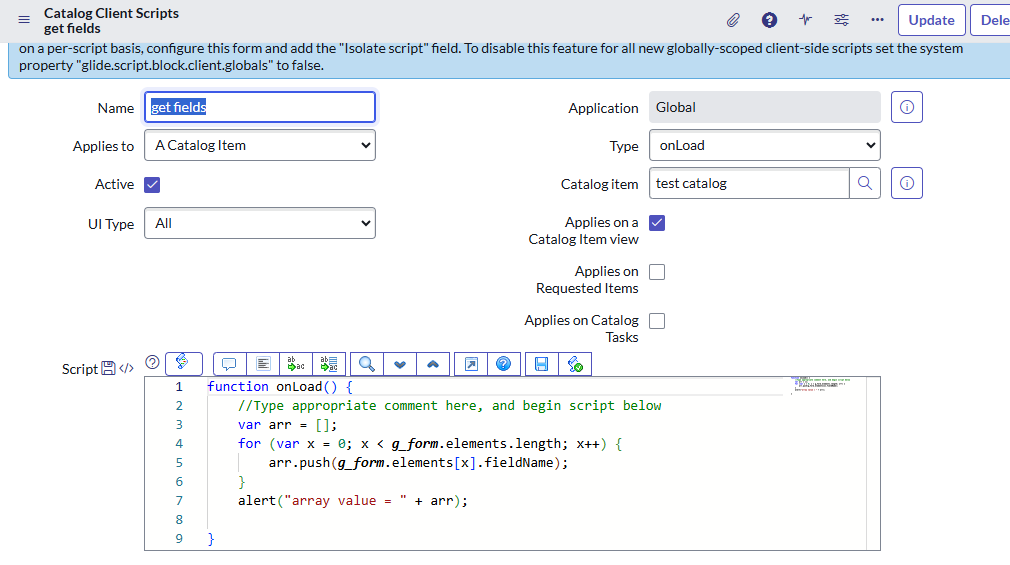1010x565 pixels.
Task: Look up catalog item with magnifier icon
Action: point(865,183)
